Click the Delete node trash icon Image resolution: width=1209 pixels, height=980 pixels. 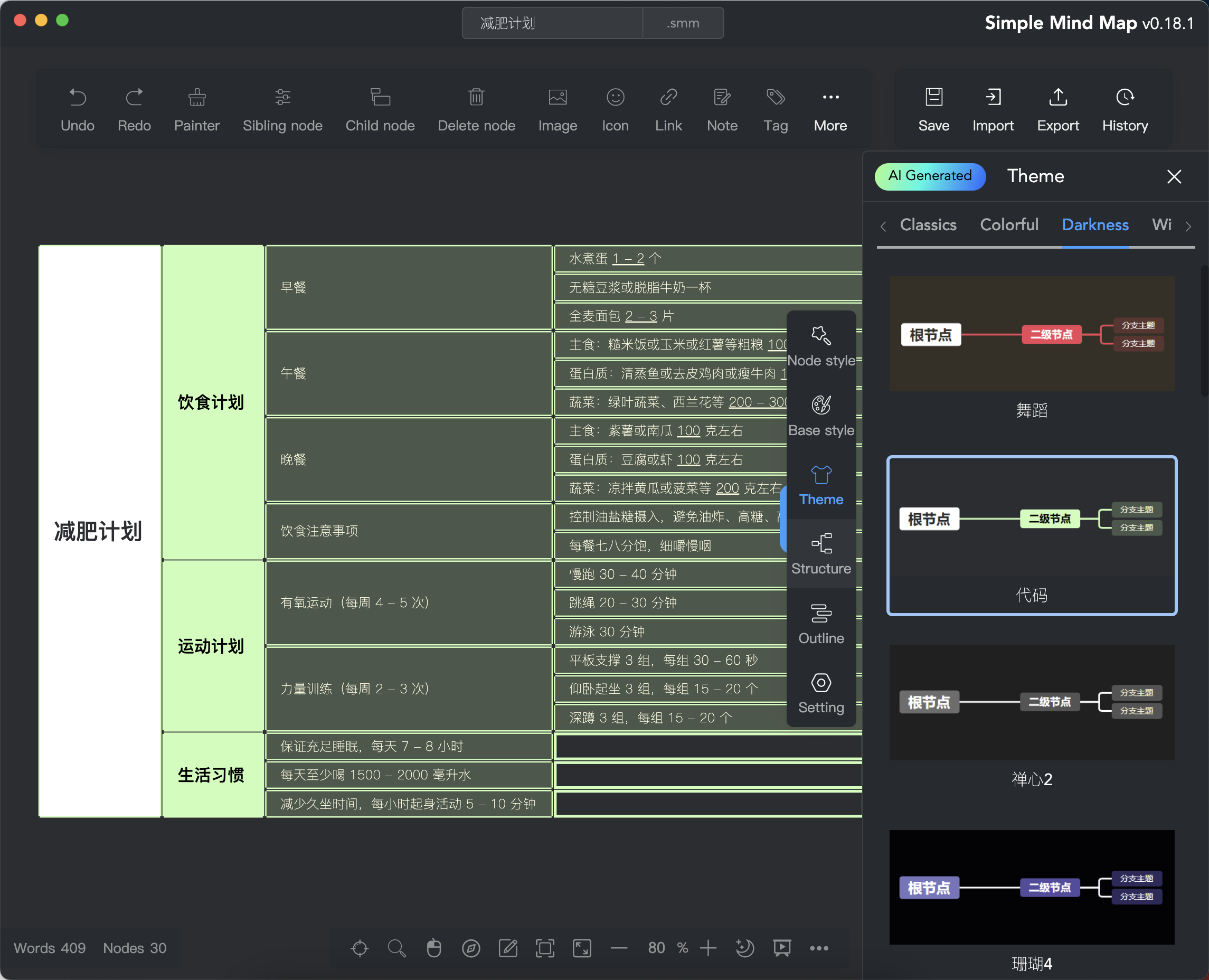(476, 98)
